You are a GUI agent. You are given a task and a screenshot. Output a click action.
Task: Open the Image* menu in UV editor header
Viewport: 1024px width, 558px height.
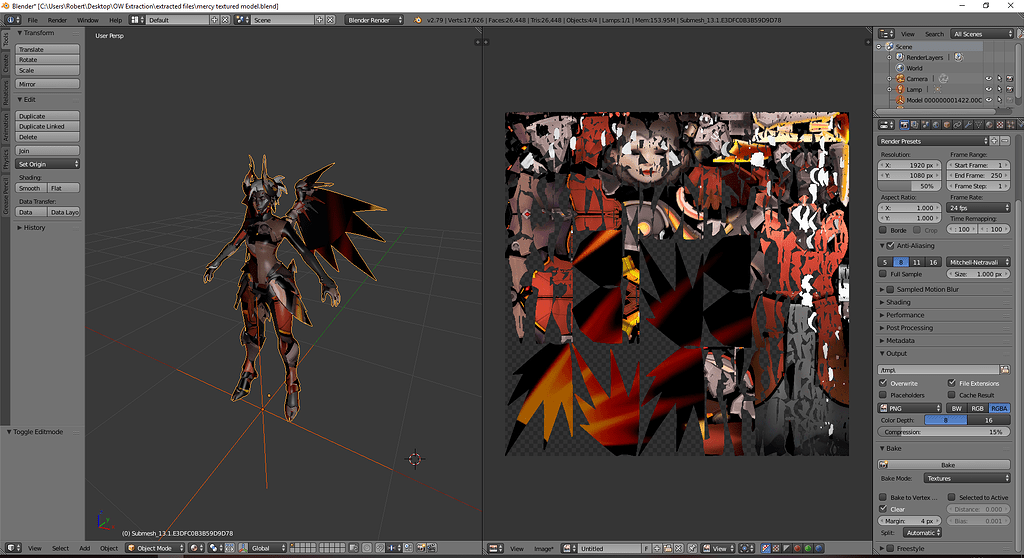tap(543, 549)
